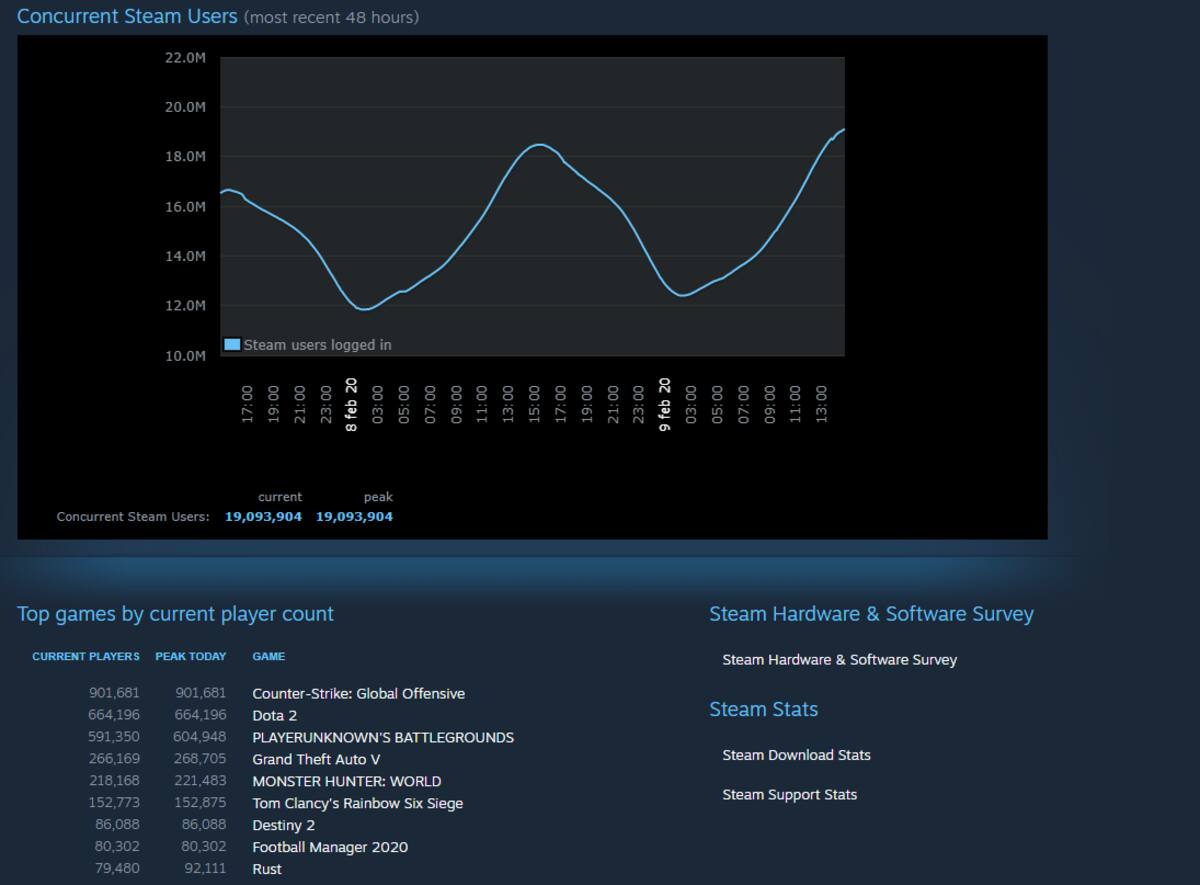The image size is (1200, 885).
Task: Click the Steam Stats section heading
Action: point(764,709)
